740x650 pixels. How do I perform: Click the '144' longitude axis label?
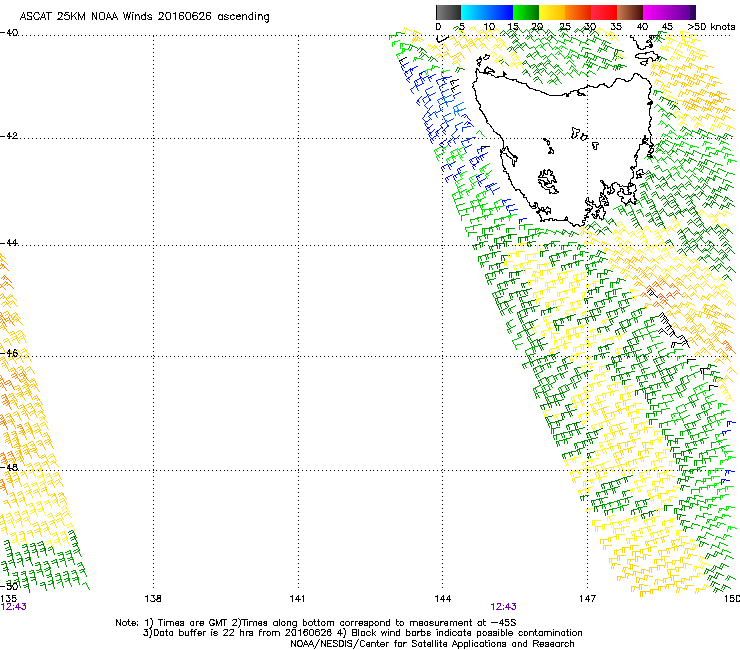[442, 599]
